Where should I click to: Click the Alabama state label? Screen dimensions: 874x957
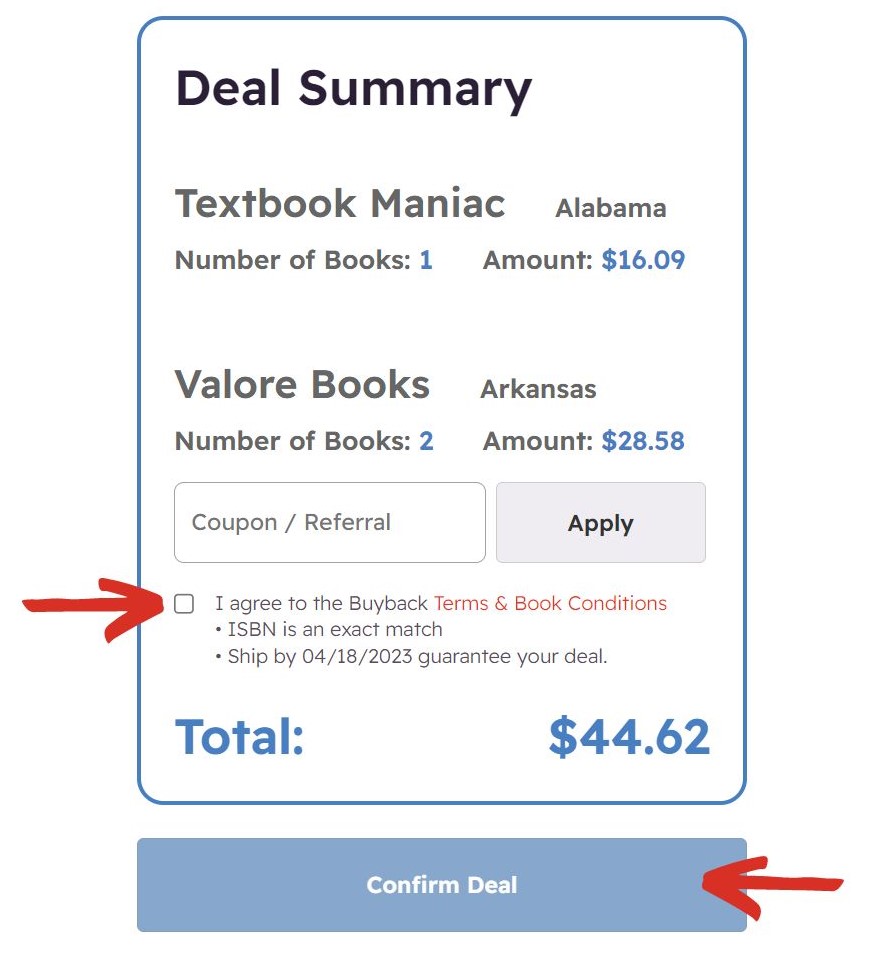610,208
